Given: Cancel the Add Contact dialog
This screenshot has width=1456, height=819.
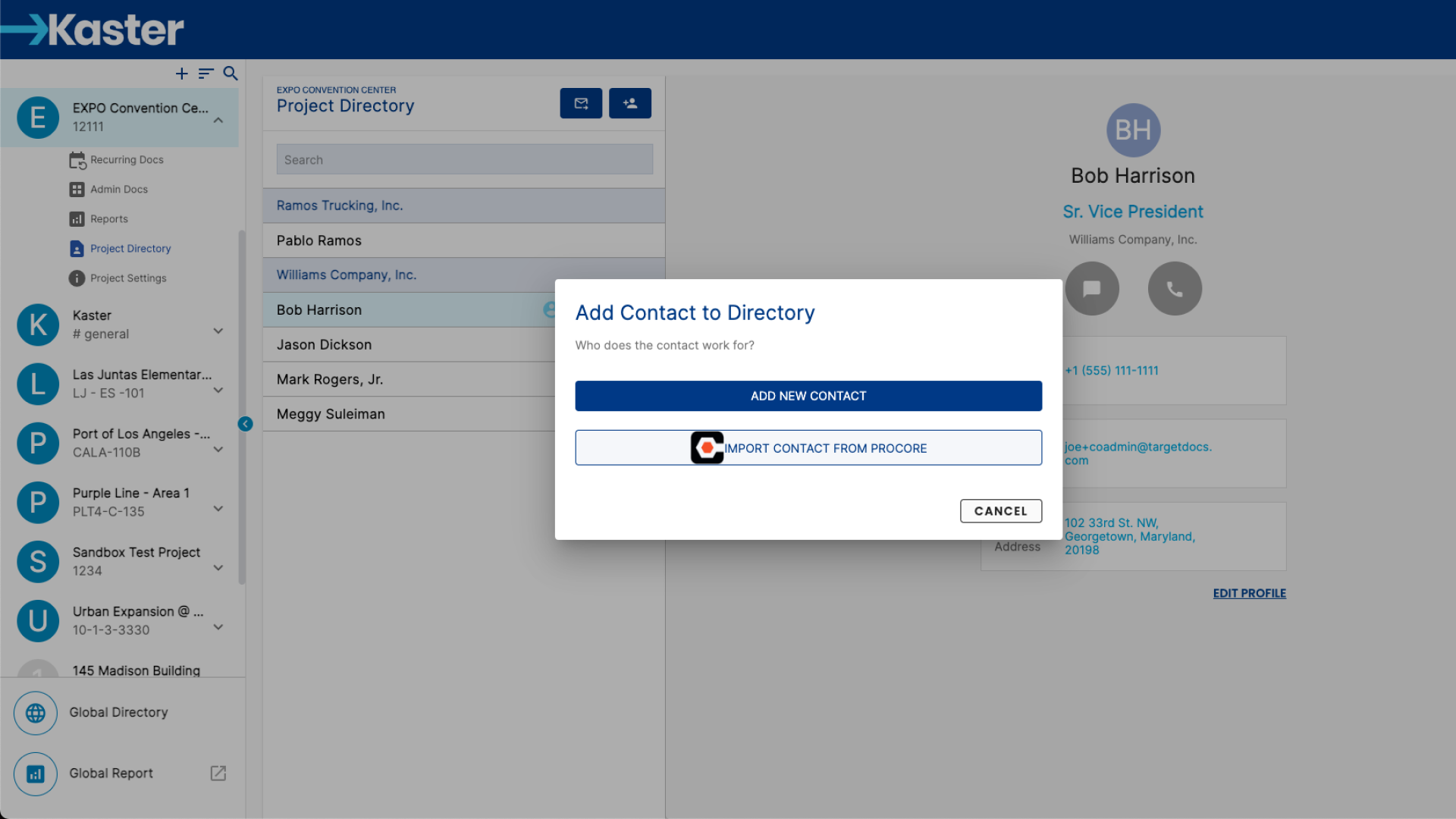Looking at the screenshot, I should click(x=1000, y=511).
